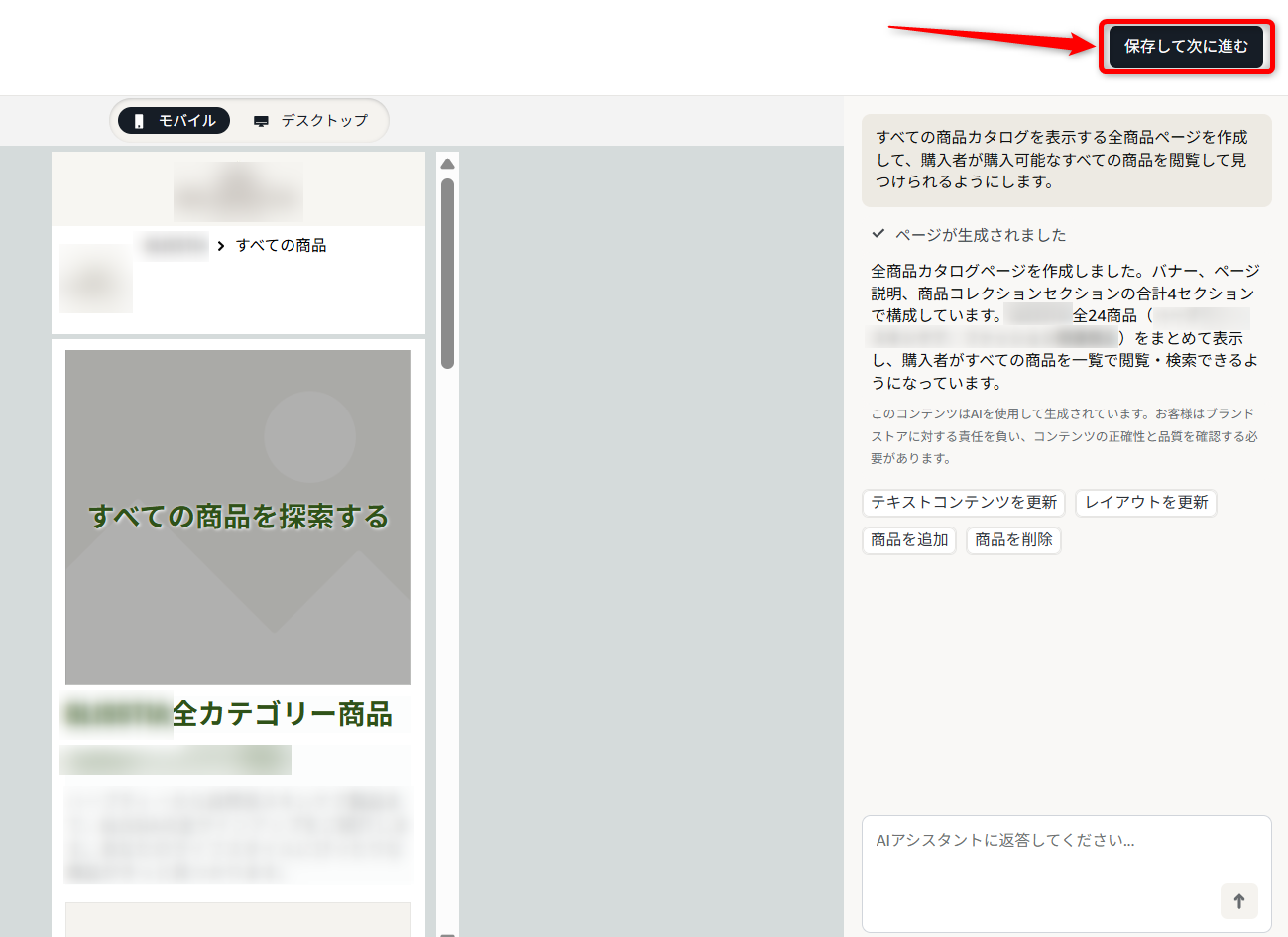The height and width of the screenshot is (937, 1288).
Task: Click the breadcrumb chevron before すべての商品
Action: click(x=220, y=246)
